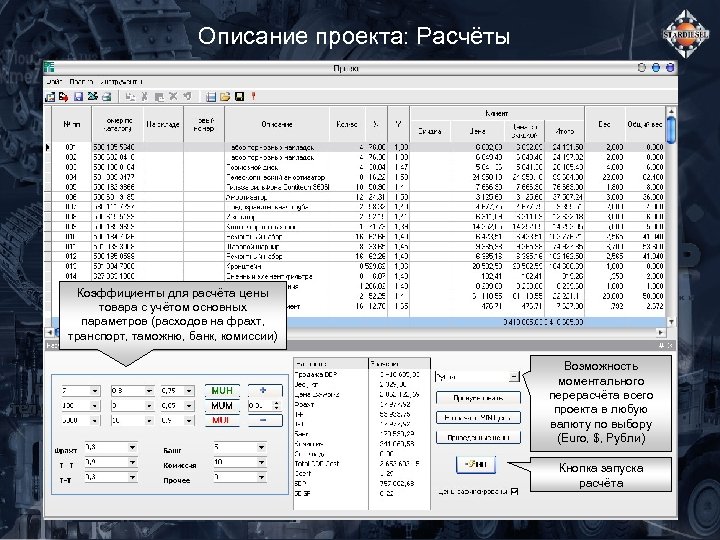Click the vertical scrollbar thumb of the table

click(670, 130)
